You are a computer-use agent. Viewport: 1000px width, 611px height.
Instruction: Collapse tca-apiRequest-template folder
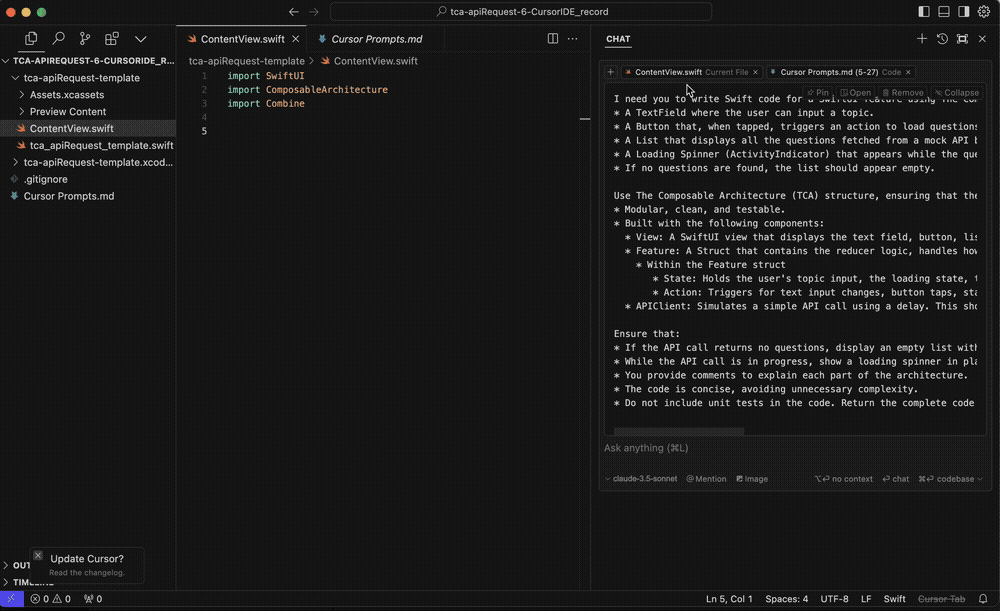tap(88, 78)
